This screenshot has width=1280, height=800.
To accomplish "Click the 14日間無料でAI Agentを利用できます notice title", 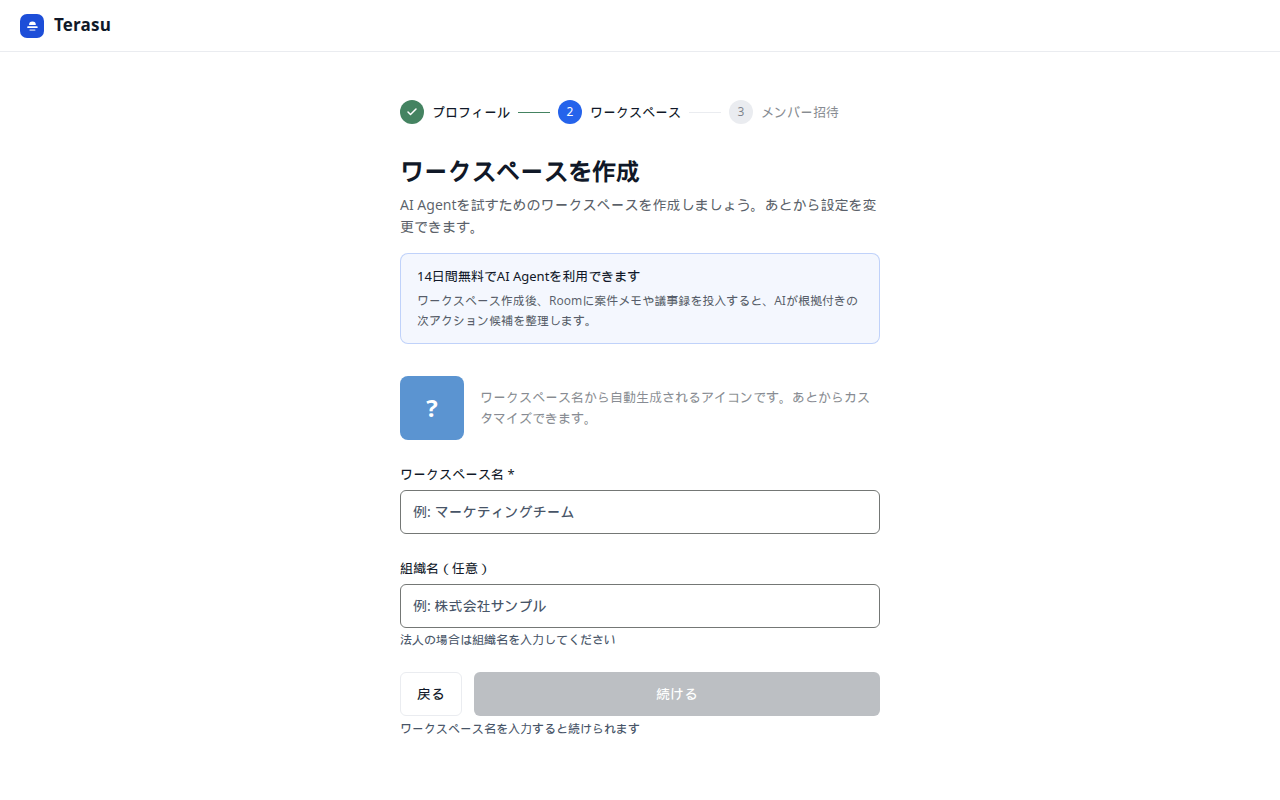I will (x=528, y=276).
